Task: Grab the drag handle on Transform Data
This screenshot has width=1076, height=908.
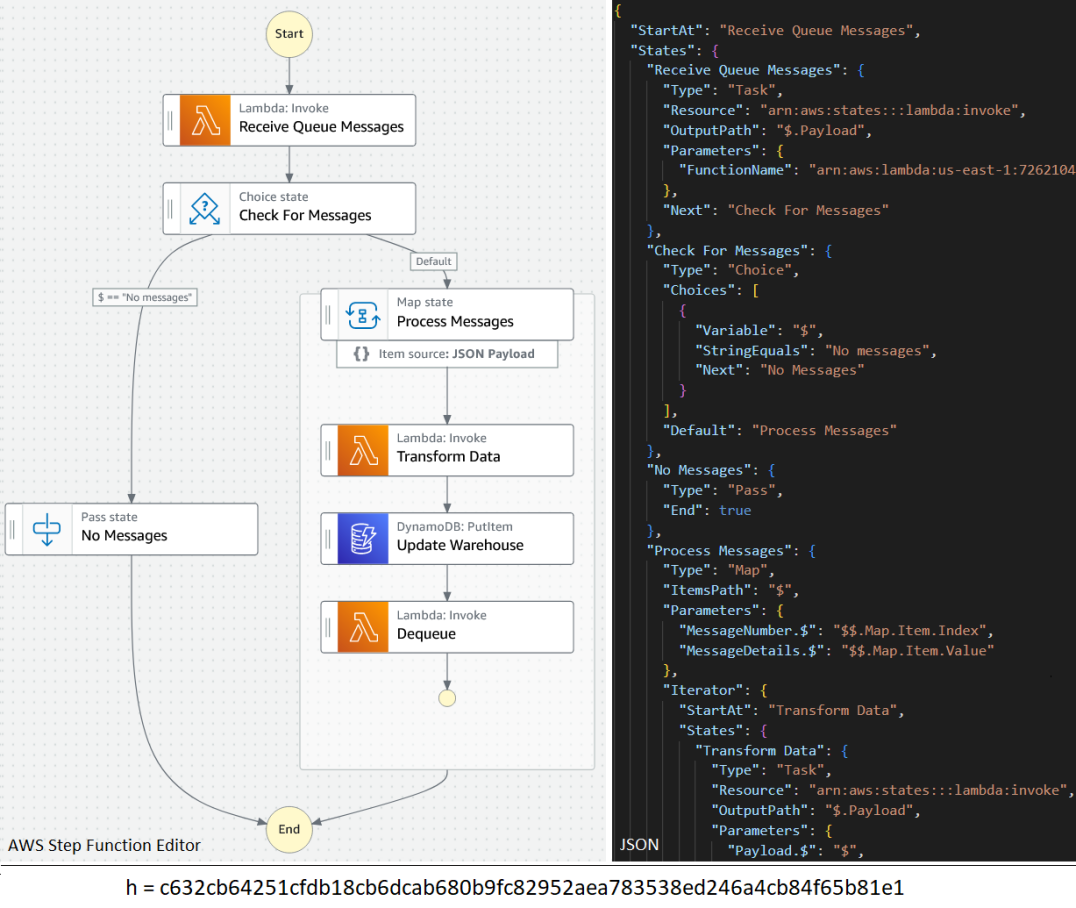Action: pyautogui.click(x=328, y=450)
